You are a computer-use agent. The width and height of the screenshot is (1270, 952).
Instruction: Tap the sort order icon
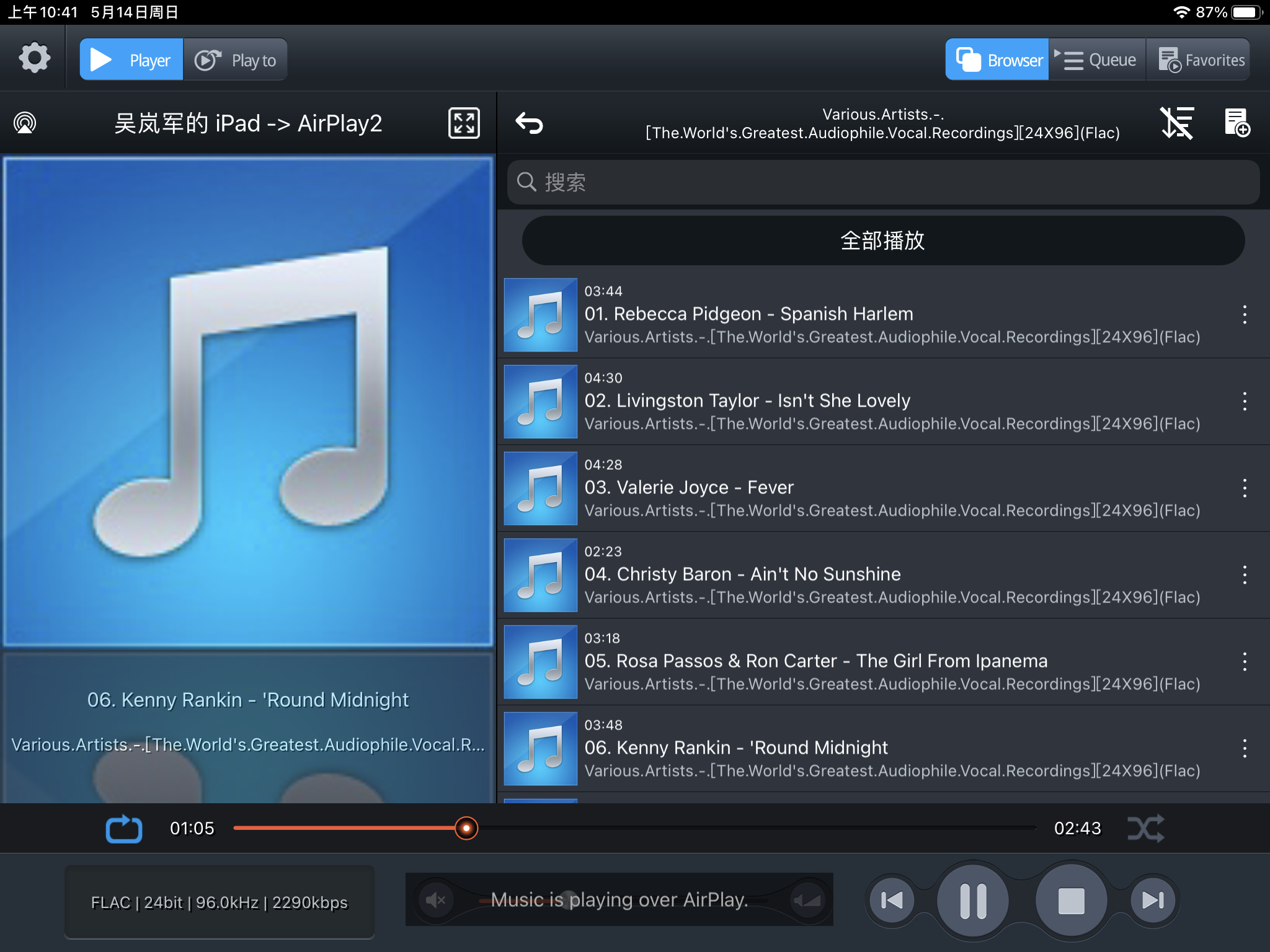tap(1176, 123)
